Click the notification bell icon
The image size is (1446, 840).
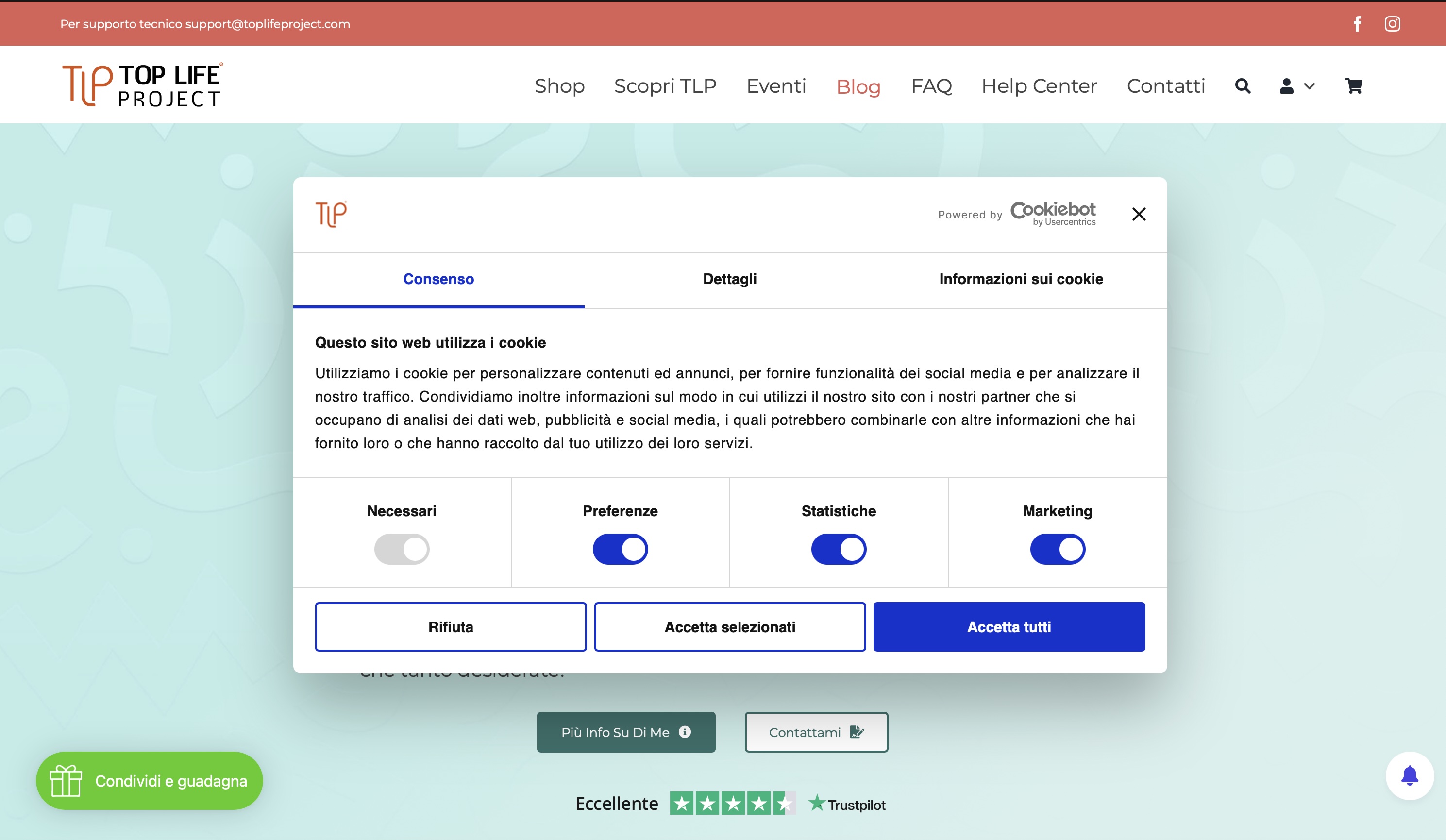click(x=1409, y=776)
